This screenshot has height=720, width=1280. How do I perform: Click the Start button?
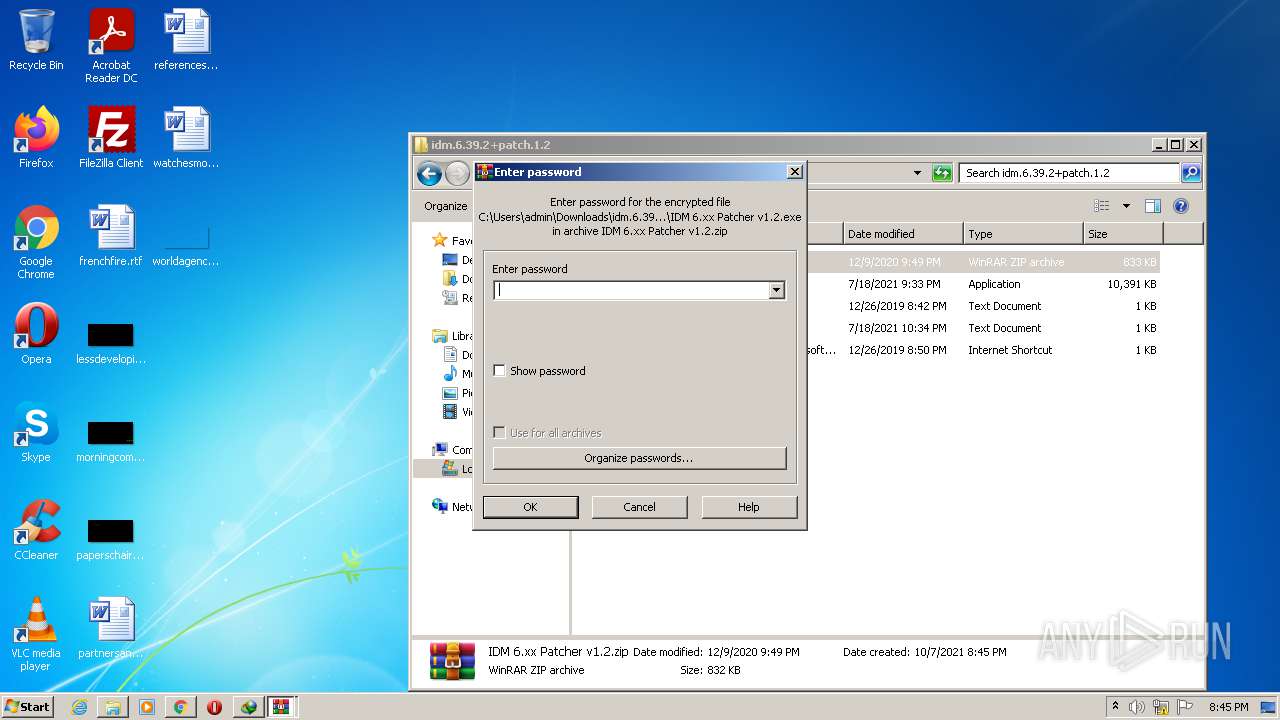27,707
